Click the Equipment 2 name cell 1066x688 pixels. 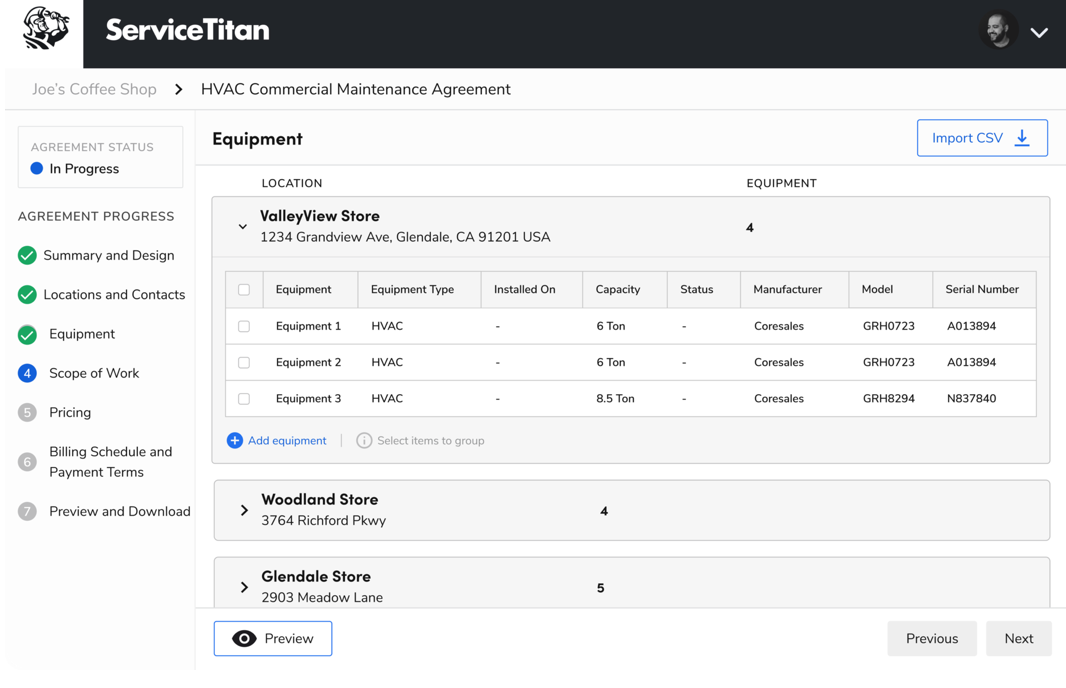coord(308,362)
